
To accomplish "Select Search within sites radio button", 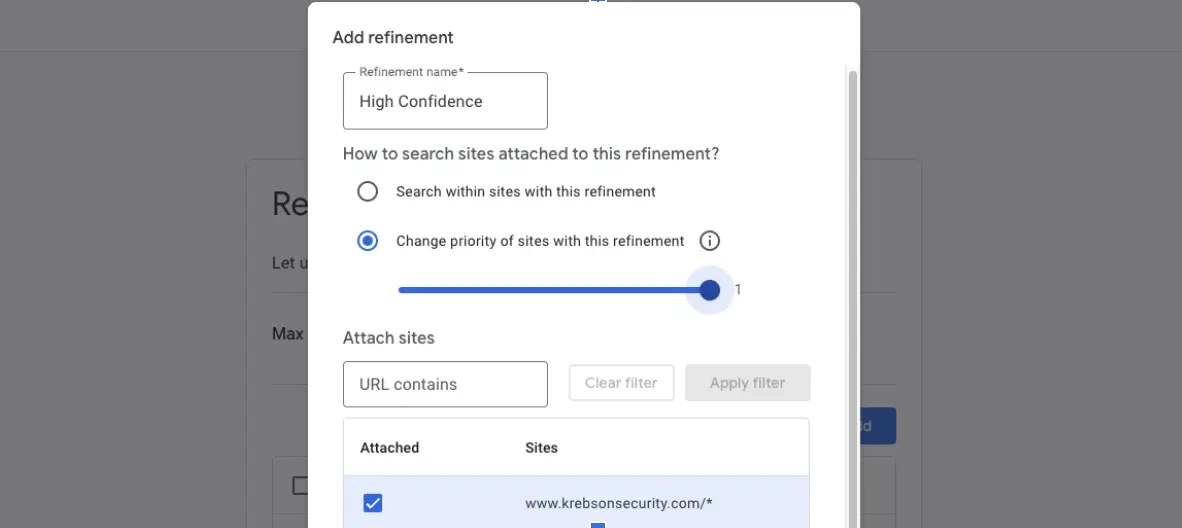I will tap(367, 192).
